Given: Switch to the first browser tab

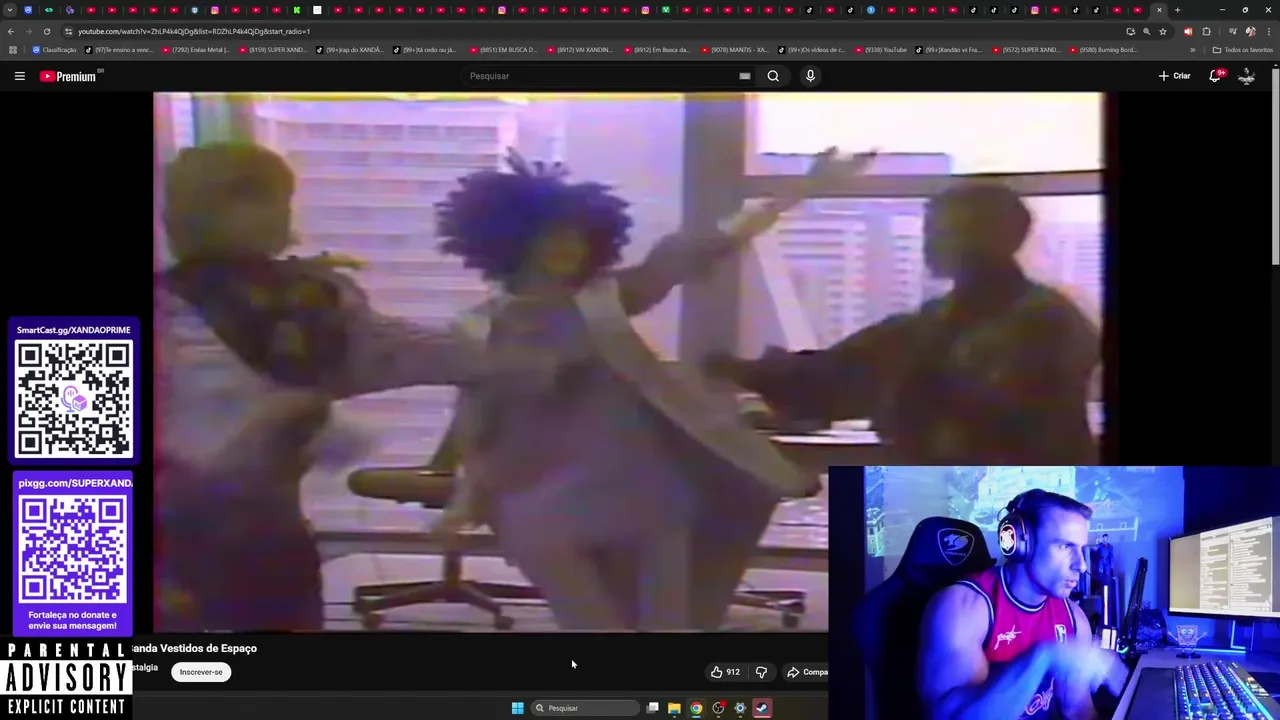Looking at the screenshot, I should tap(28, 10).
